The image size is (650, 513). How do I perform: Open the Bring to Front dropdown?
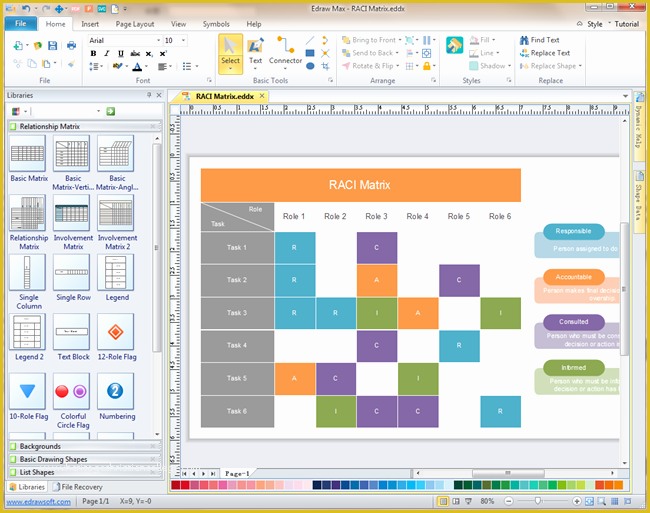pyautogui.click(x=371, y=40)
